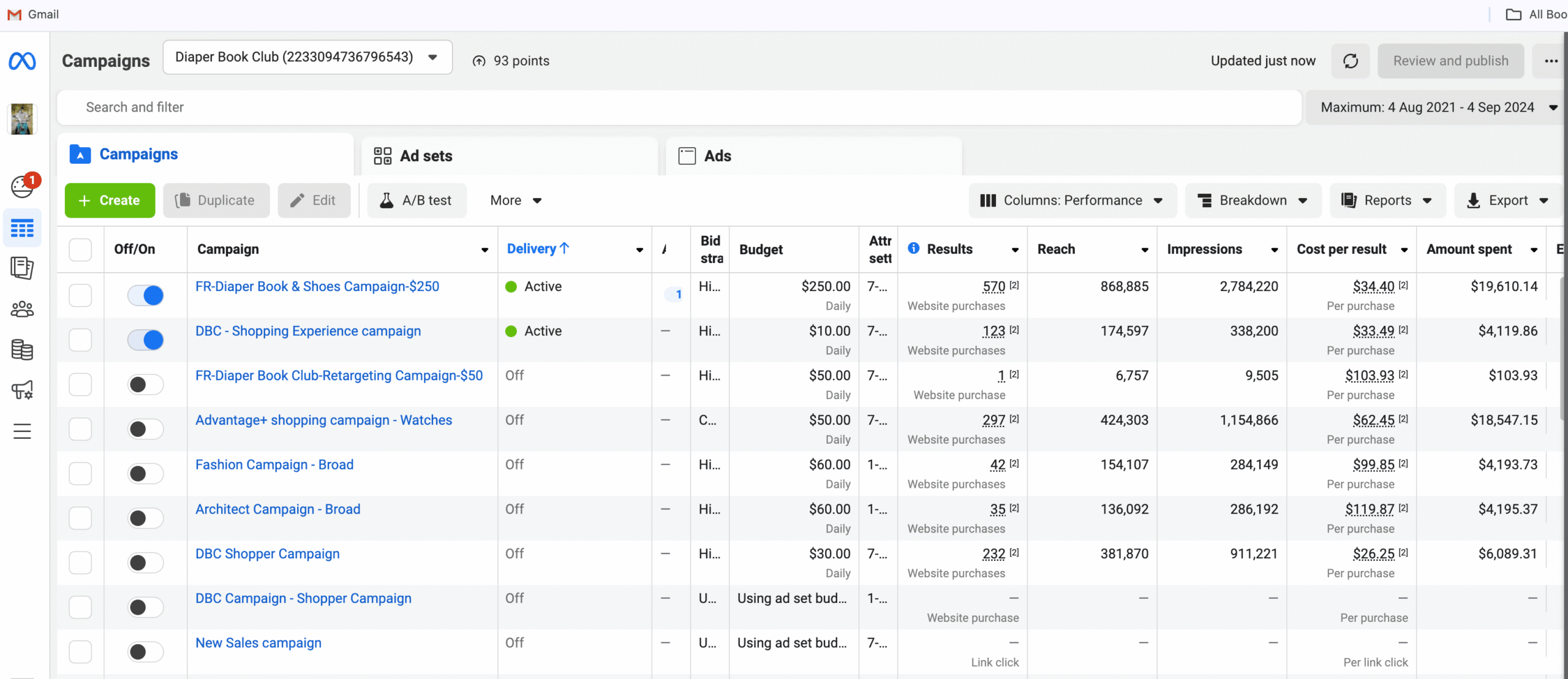Click the refresh data icon
The width and height of the screenshot is (1568, 679).
tap(1351, 61)
